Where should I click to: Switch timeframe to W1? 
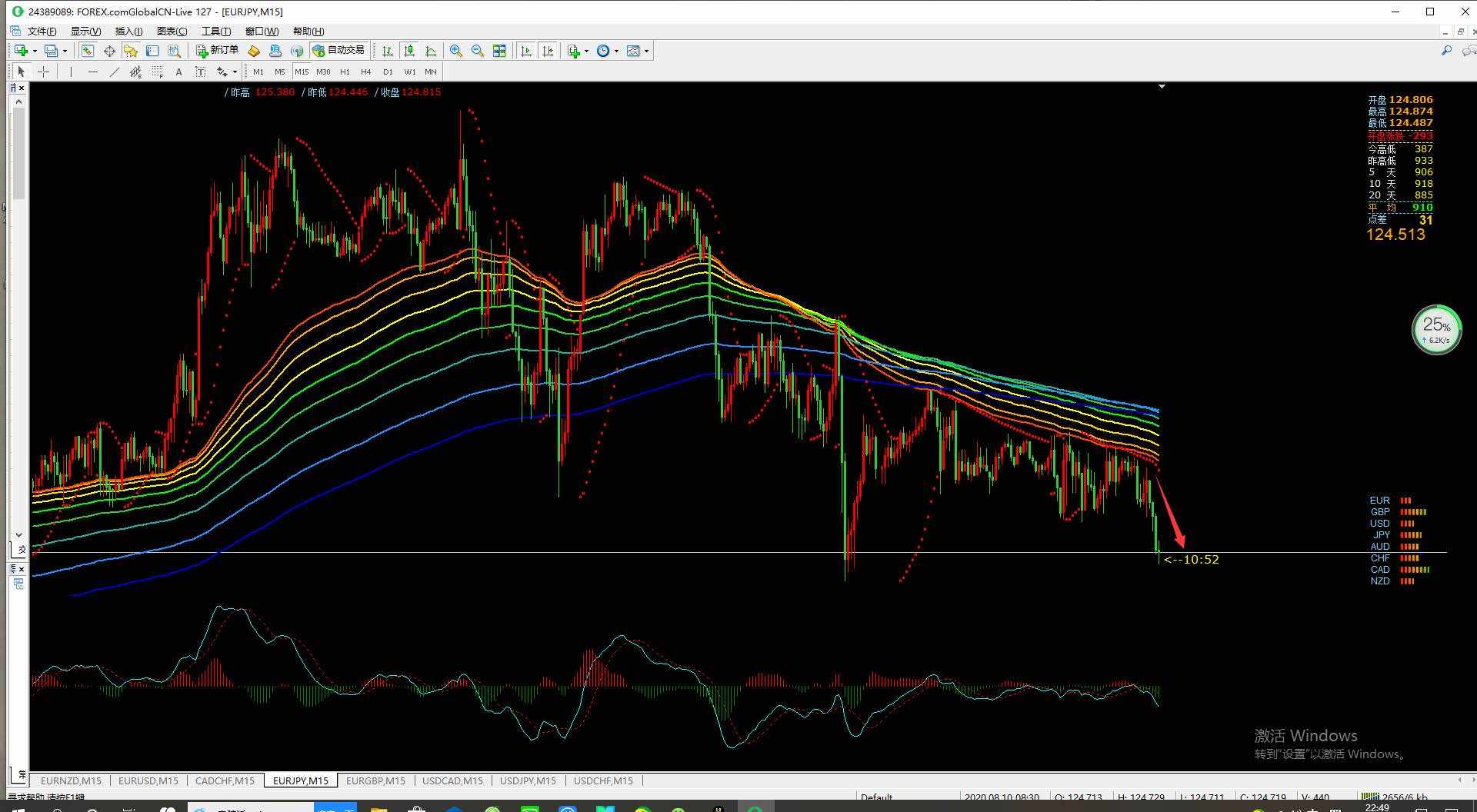(x=410, y=72)
